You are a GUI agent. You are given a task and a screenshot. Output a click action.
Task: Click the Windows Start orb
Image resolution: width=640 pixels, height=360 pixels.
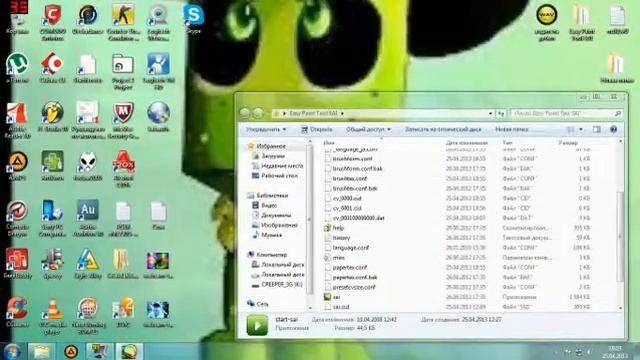point(12,351)
